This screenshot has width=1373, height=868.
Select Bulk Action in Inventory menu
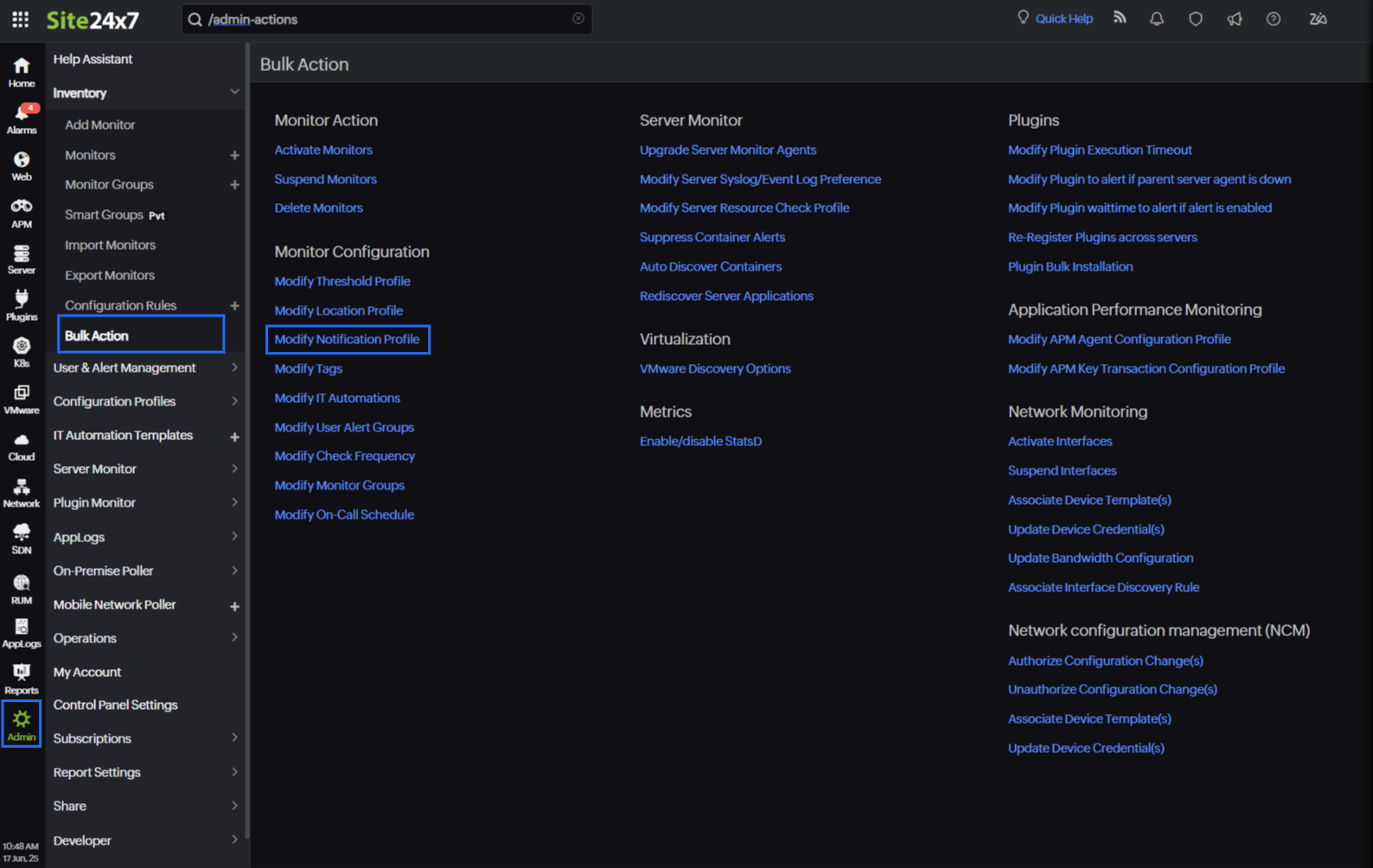[x=97, y=335]
